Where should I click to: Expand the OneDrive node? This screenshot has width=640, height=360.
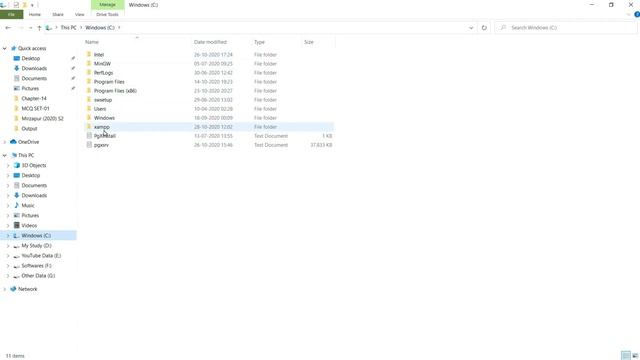pos(4,142)
